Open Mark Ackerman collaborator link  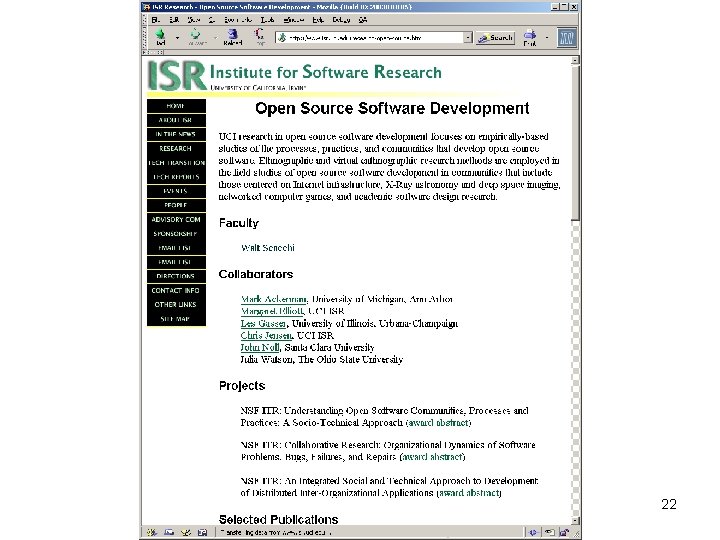coord(274,299)
